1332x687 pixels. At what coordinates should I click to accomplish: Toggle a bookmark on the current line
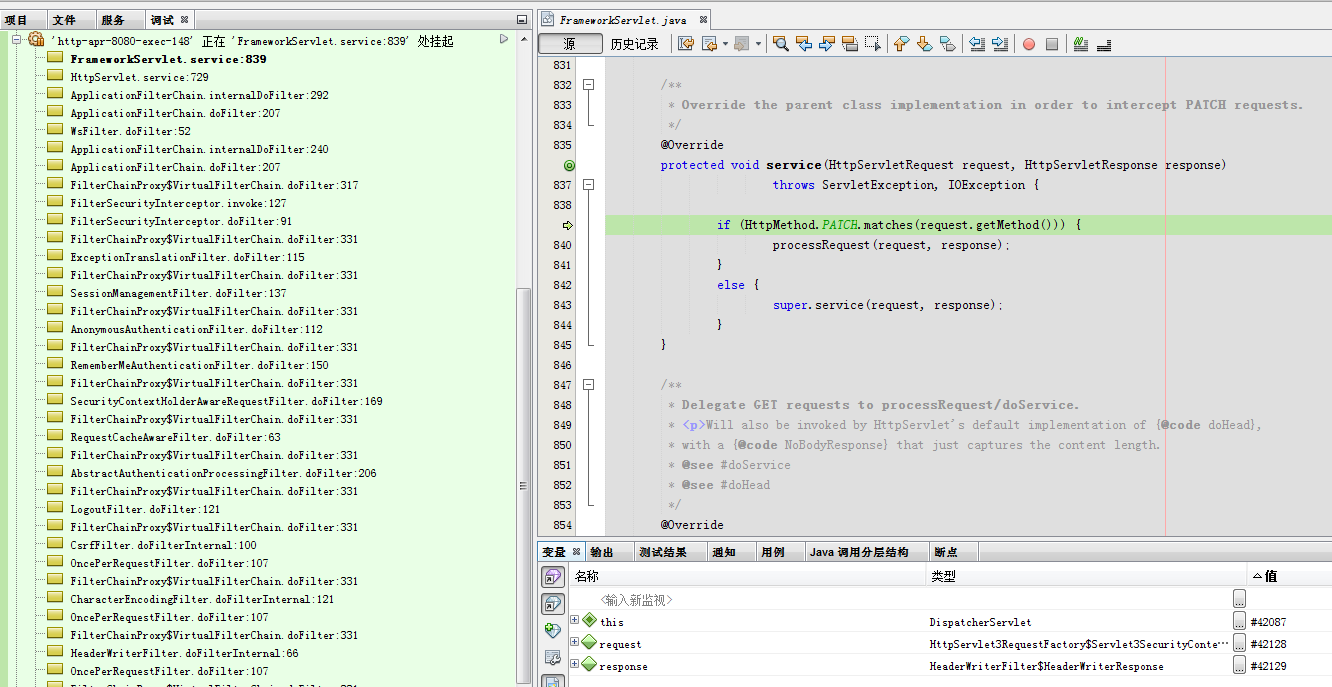947,44
